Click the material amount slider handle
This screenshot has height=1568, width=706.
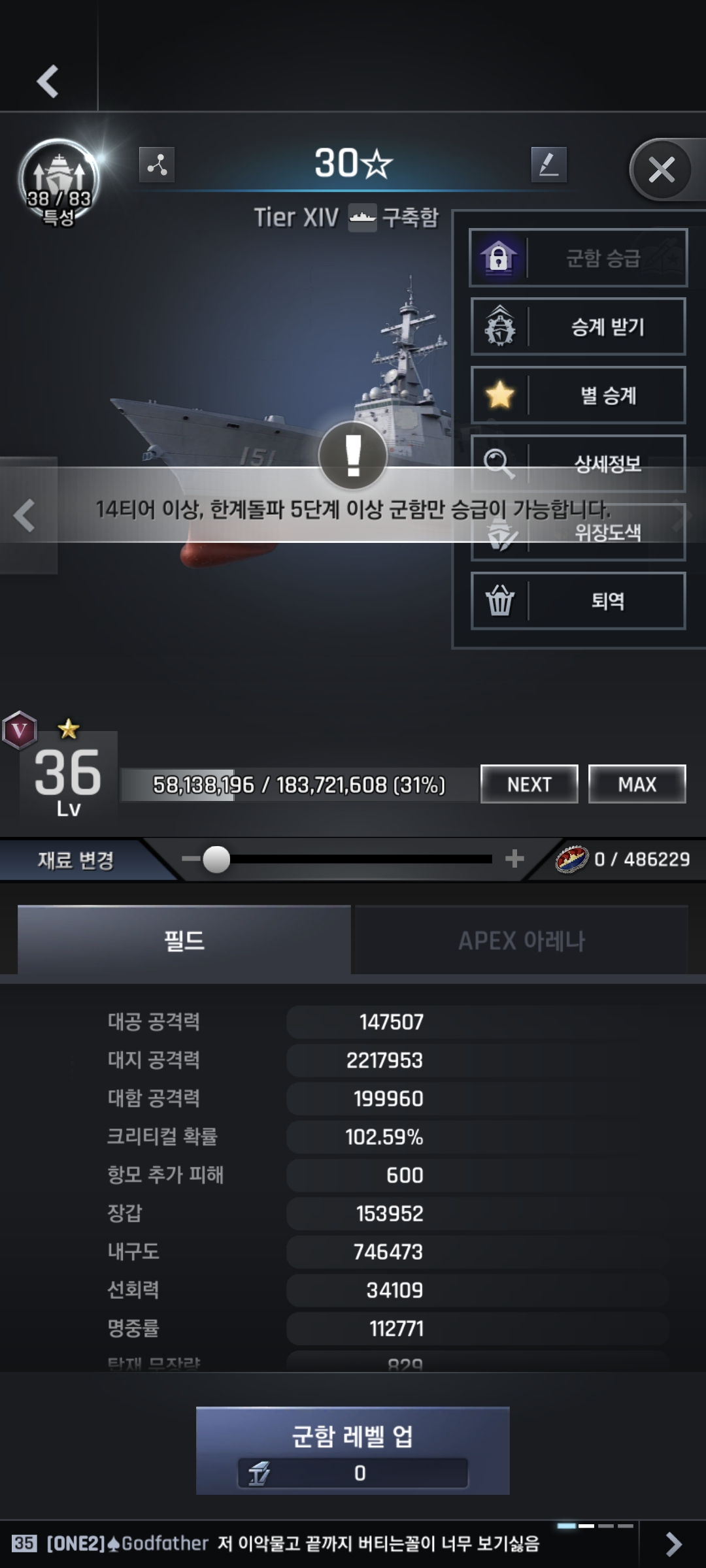(216, 859)
